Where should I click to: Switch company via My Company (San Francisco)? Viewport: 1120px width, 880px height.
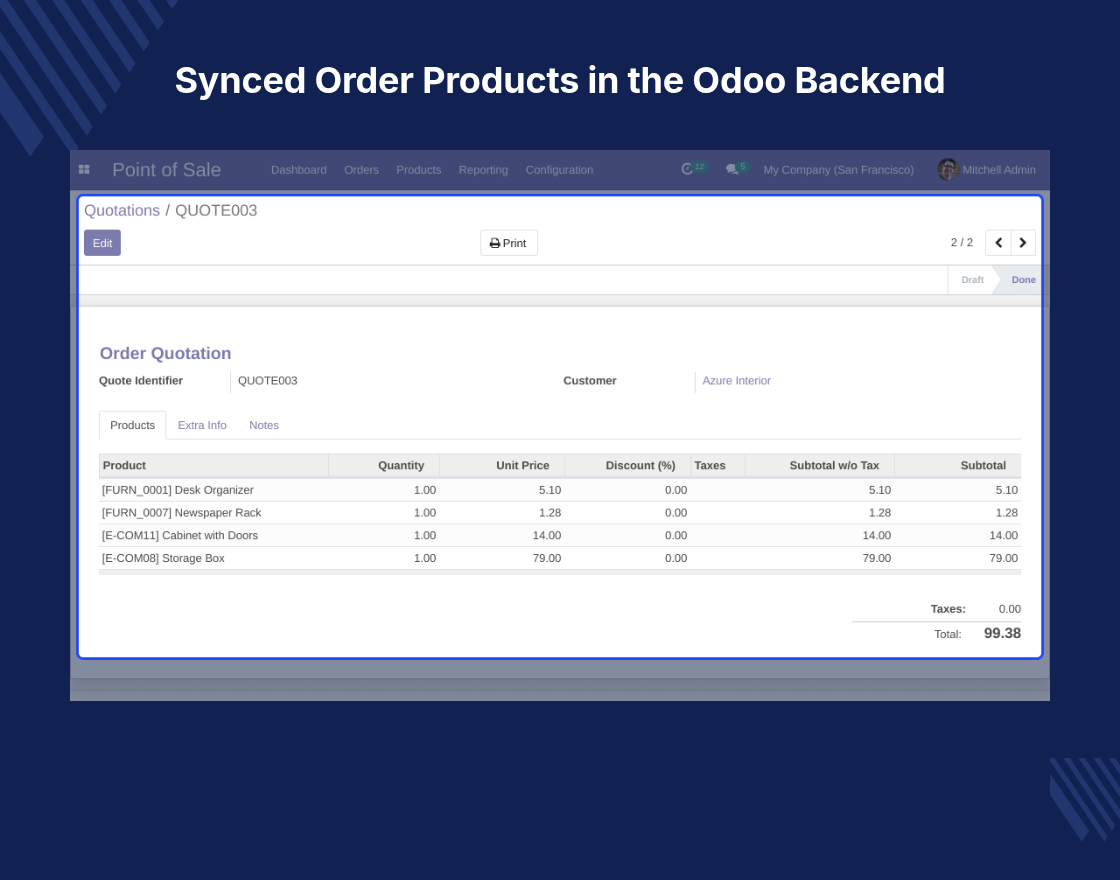click(839, 170)
